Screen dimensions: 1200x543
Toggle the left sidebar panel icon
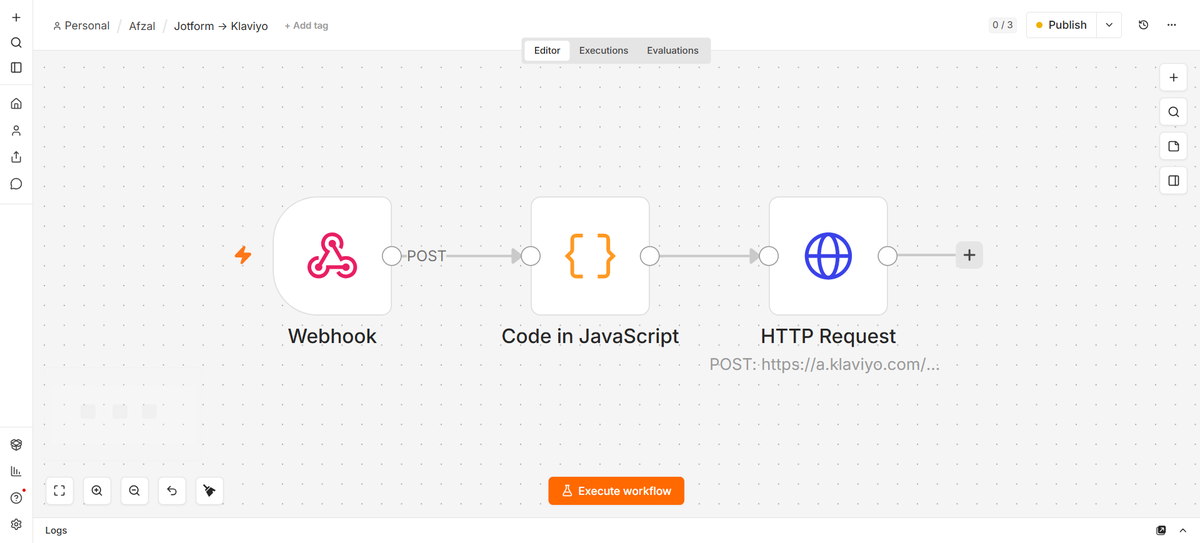(x=16, y=68)
